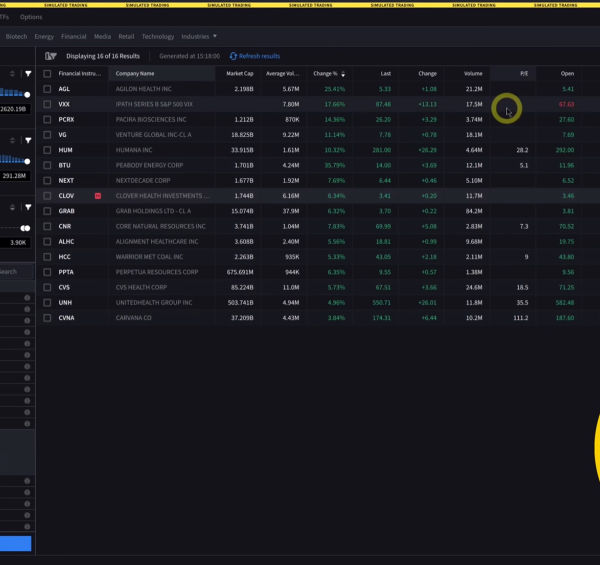This screenshot has width=600, height=565.
Task: Click the slider handle above the 291.28M value
Action: click(x=27, y=160)
